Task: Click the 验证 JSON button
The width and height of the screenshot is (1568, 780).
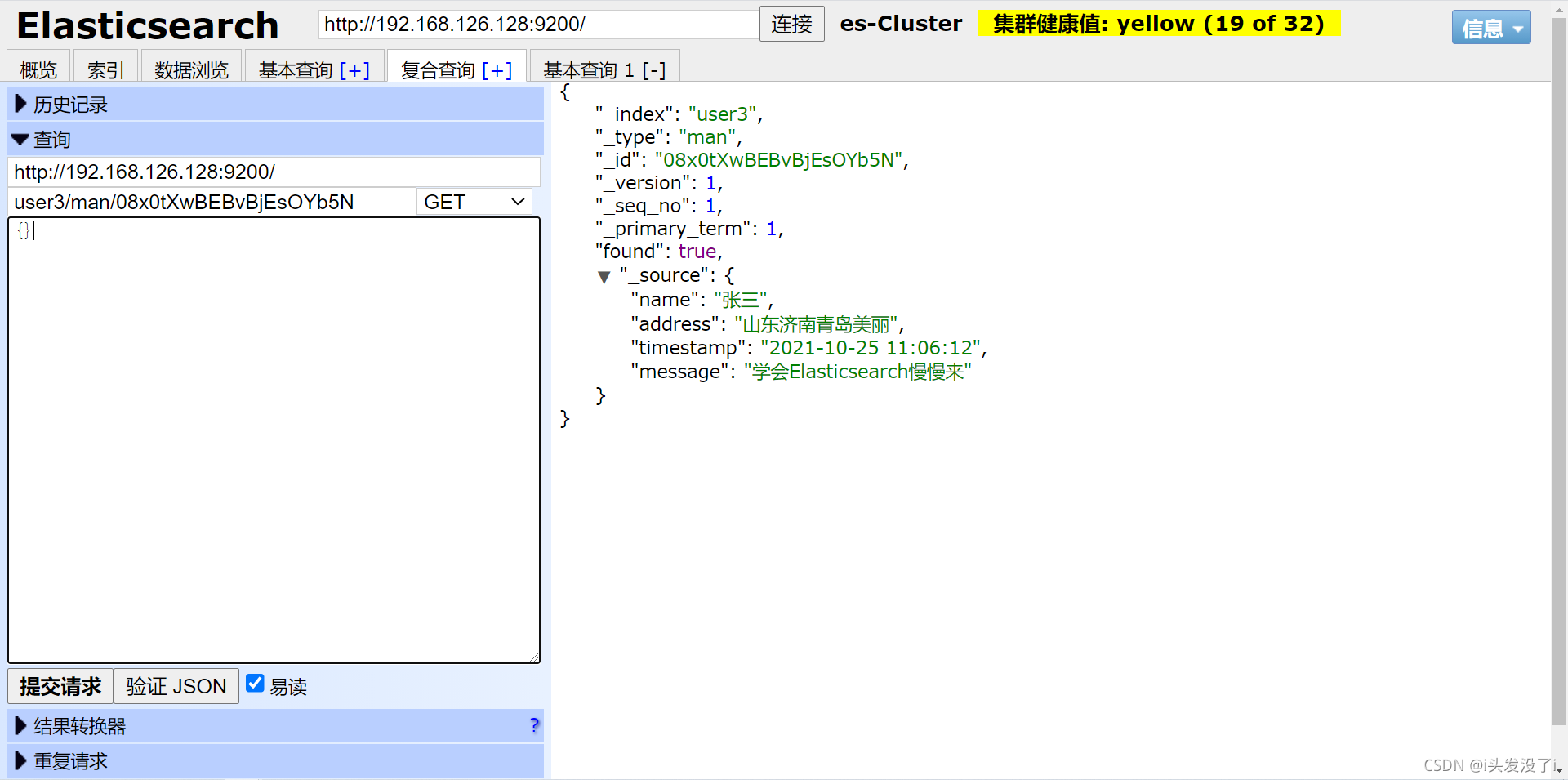Action: pos(176,686)
